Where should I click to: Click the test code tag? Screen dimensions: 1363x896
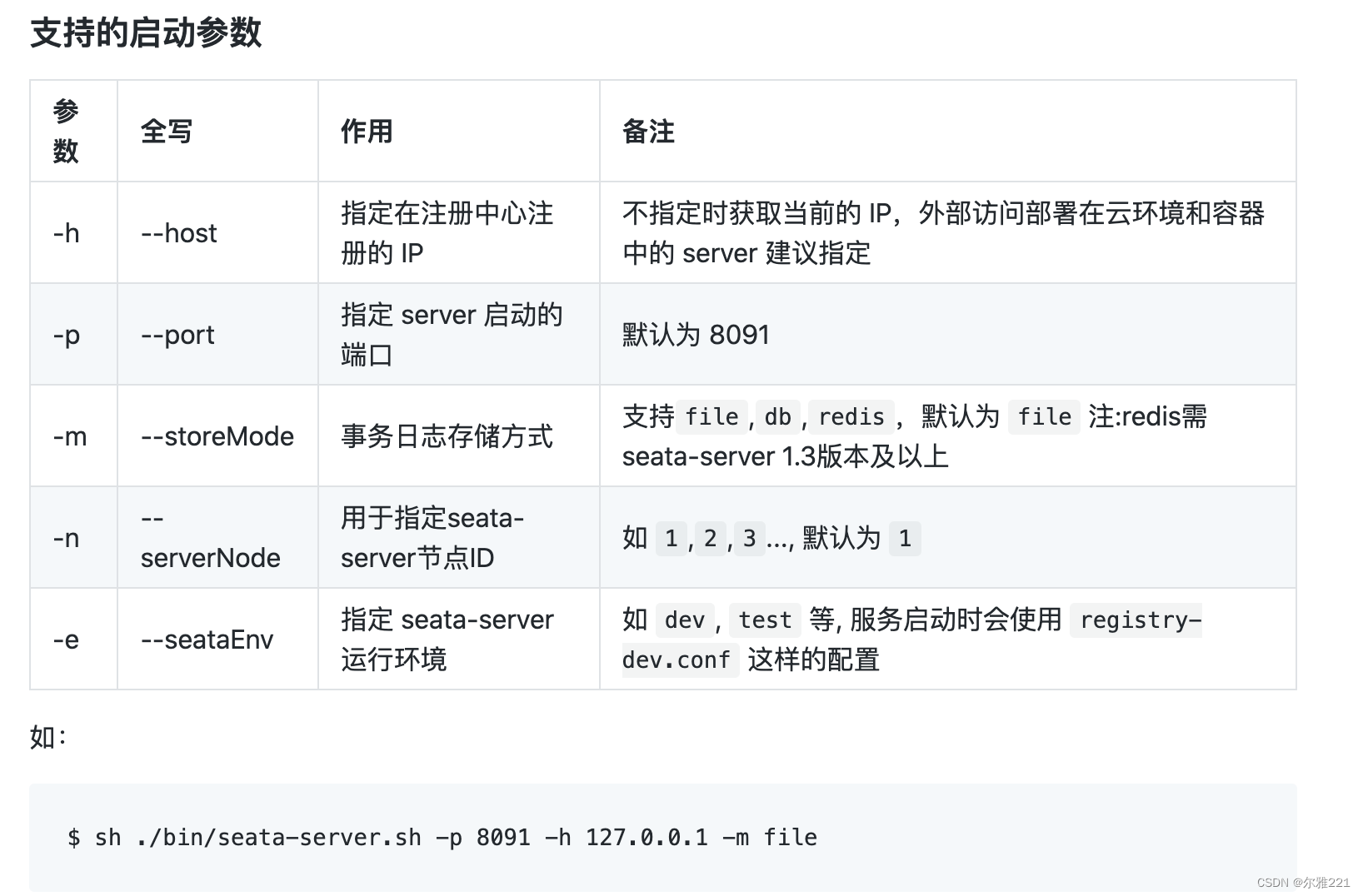tap(765, 620)
